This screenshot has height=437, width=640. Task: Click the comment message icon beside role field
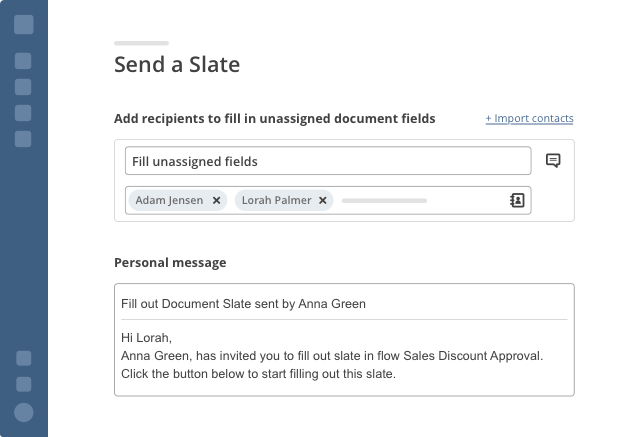(x=553, y=160)
